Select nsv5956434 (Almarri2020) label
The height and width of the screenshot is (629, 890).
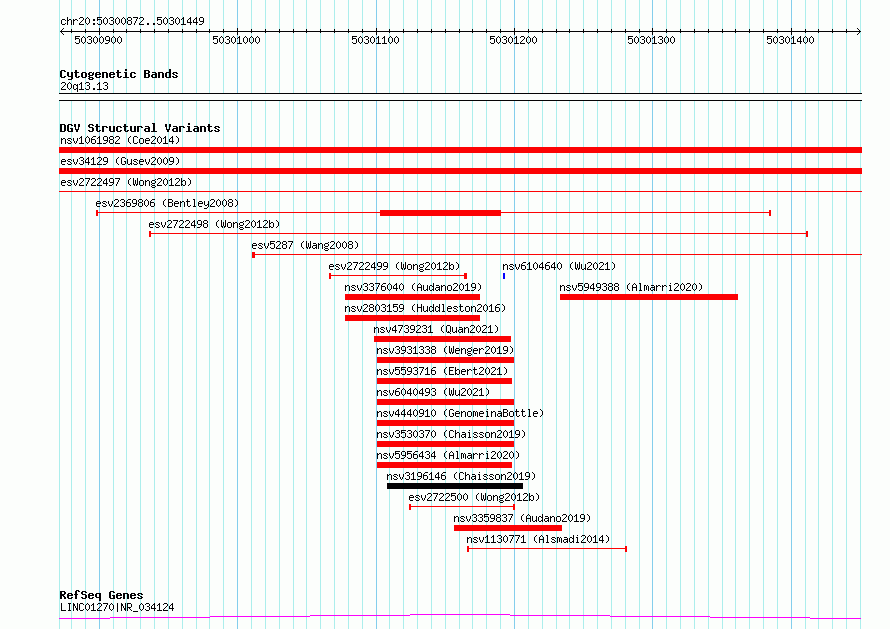click(x=448, y=455)
